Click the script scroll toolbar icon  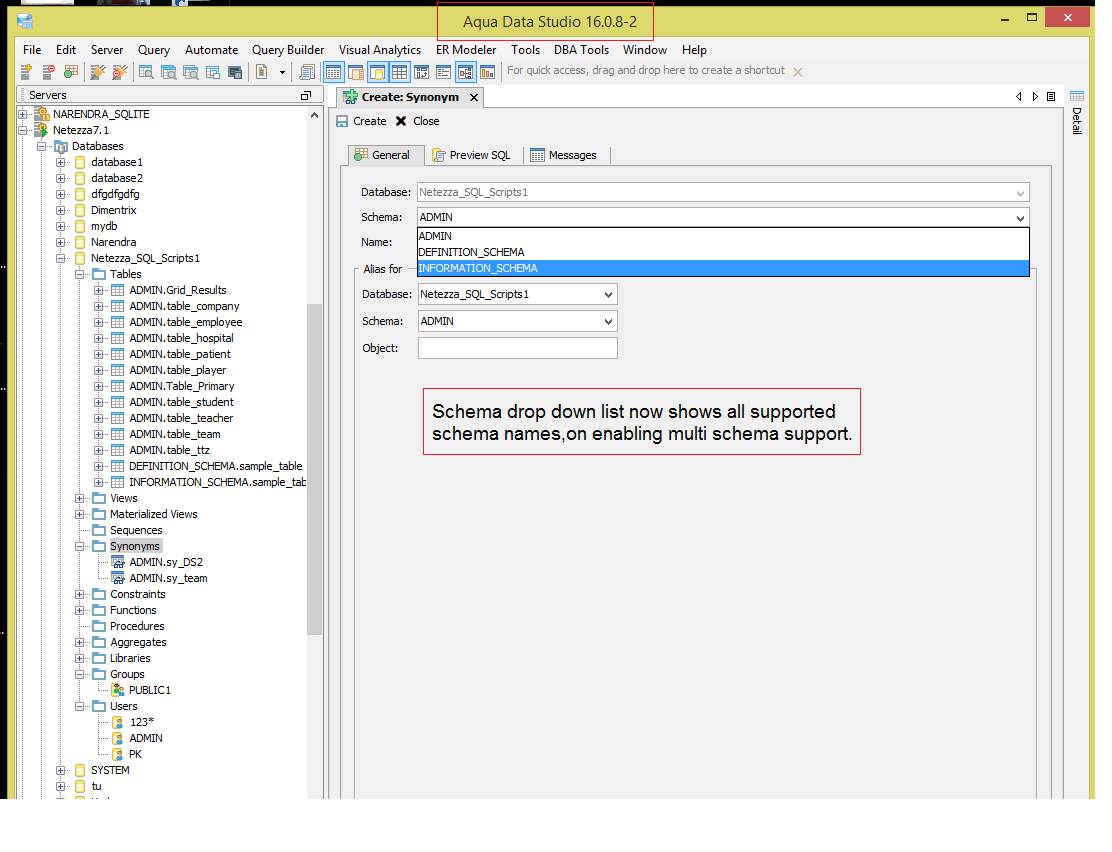[x=306, y=72]
